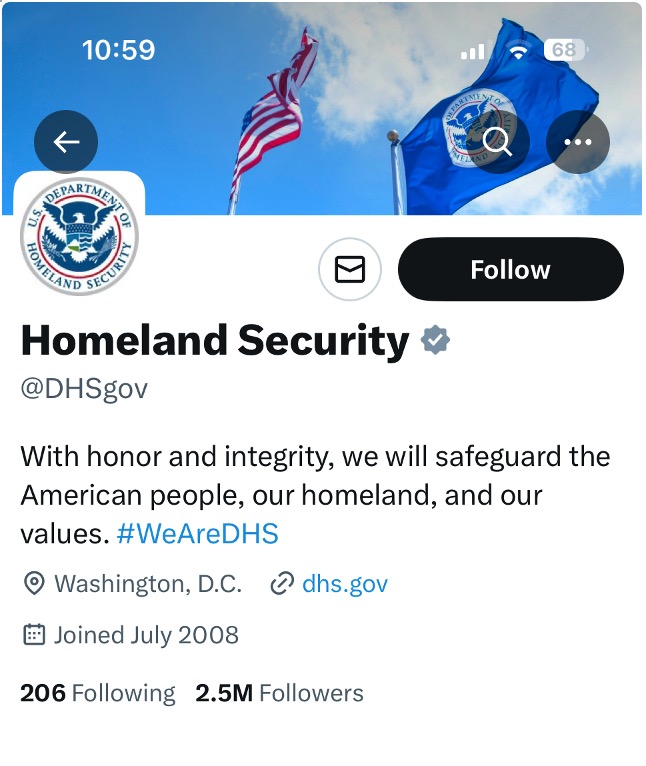This screenshot has width=646, height=766.
Task: Open the #WeAreDHS hashtag
Action: (x=197, y=533)
